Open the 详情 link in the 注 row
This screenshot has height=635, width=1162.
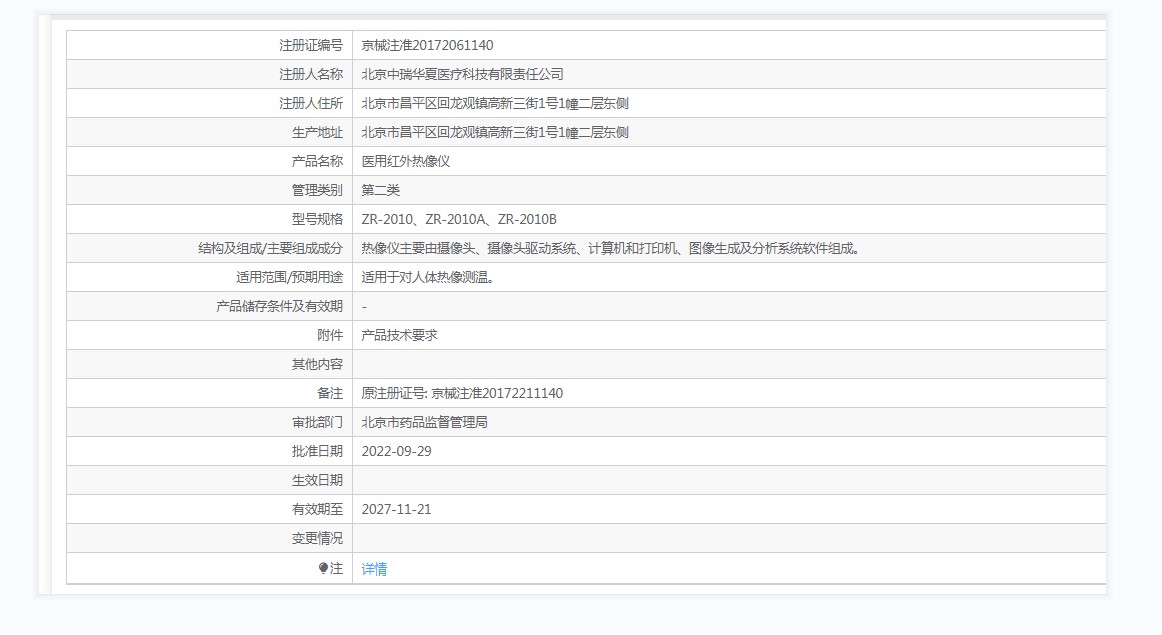(x=374, y=568)
